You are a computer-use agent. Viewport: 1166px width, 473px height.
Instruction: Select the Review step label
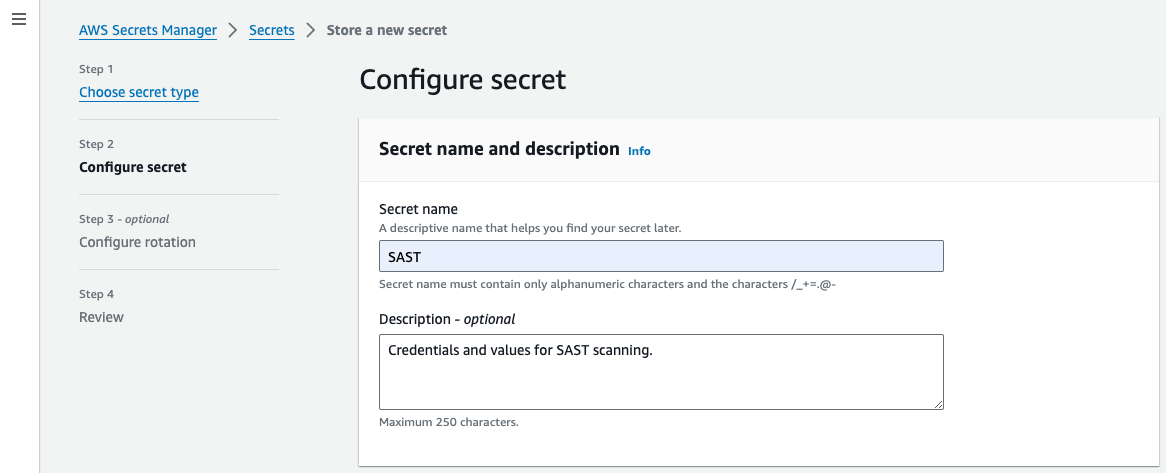tap(101, 318)
